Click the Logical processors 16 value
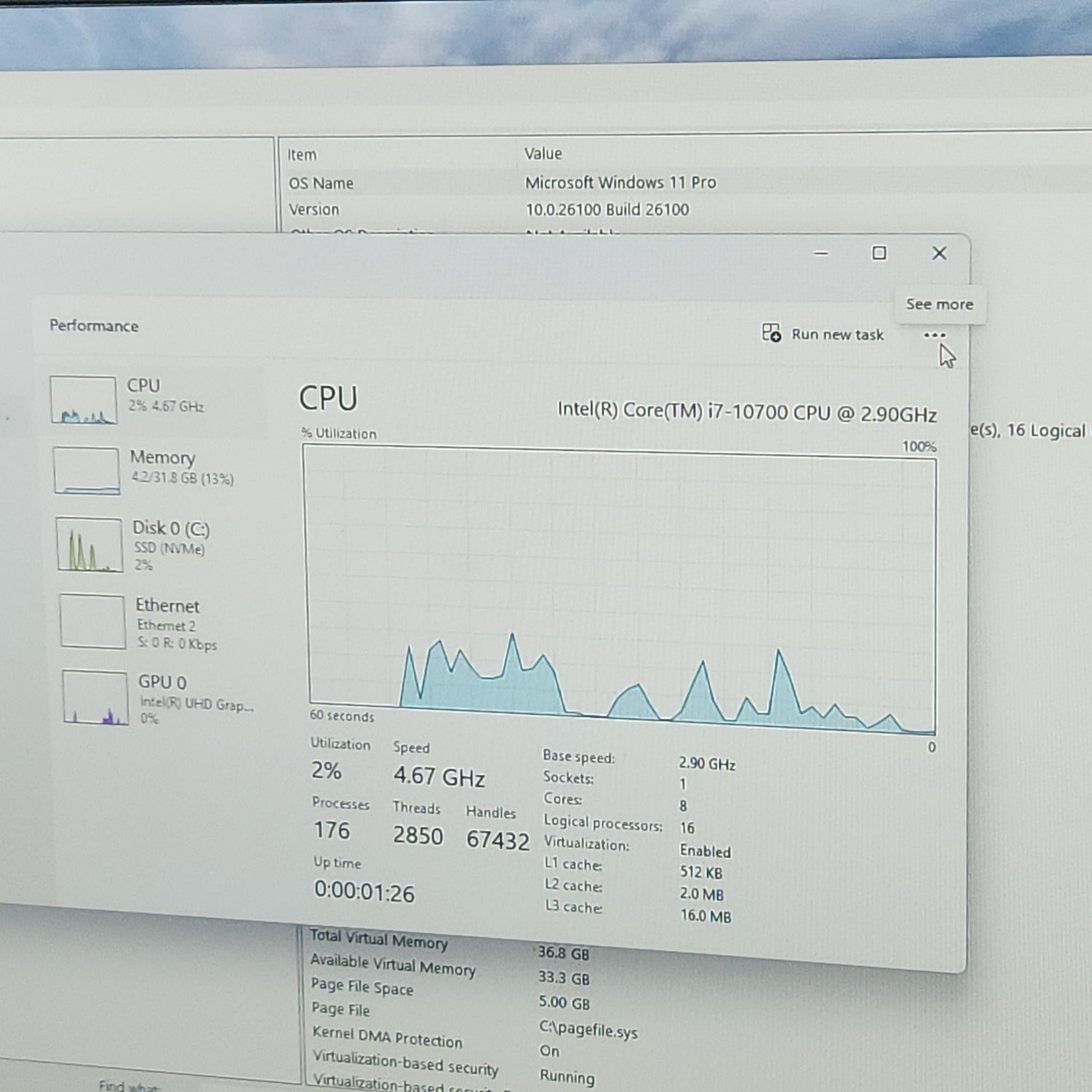Screen dimensions: 1092x1092 [687, 828]
